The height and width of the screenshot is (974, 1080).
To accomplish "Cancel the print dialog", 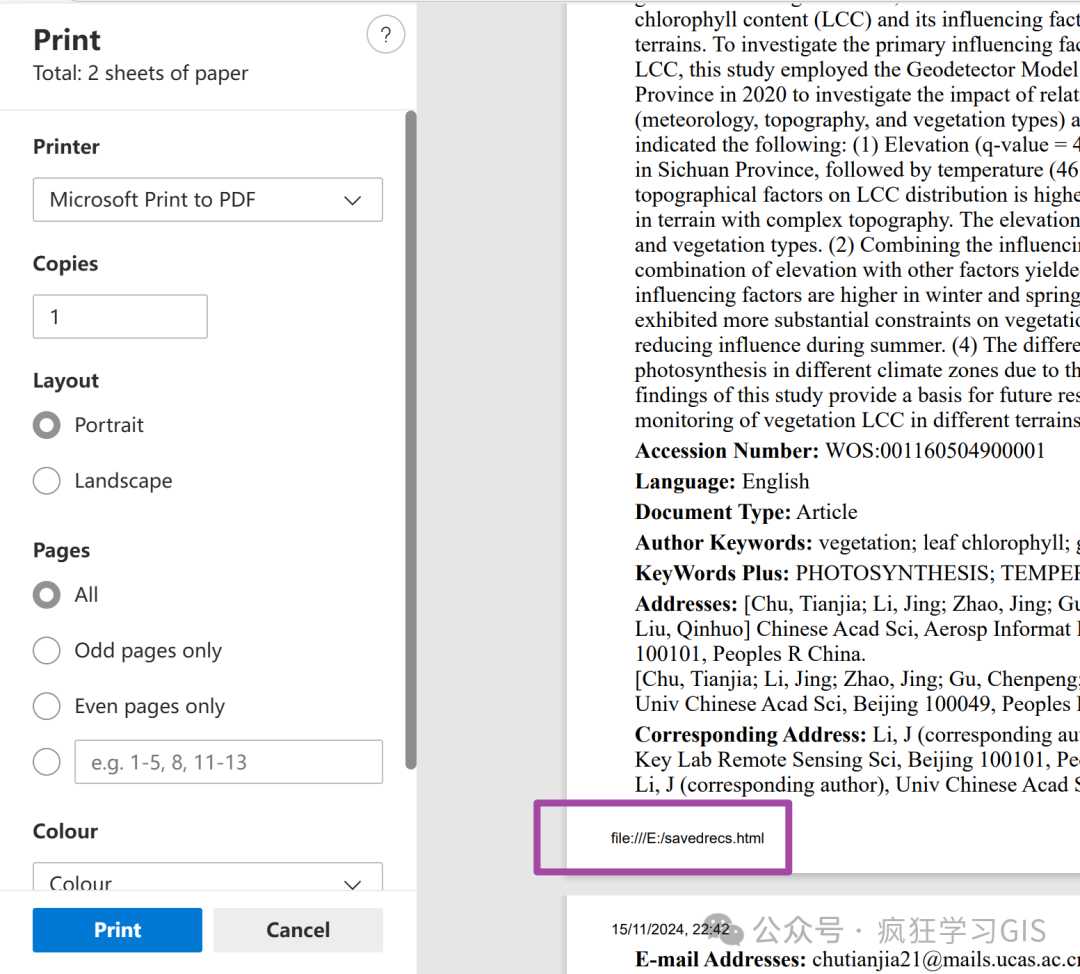I will (x=298, y=930).
